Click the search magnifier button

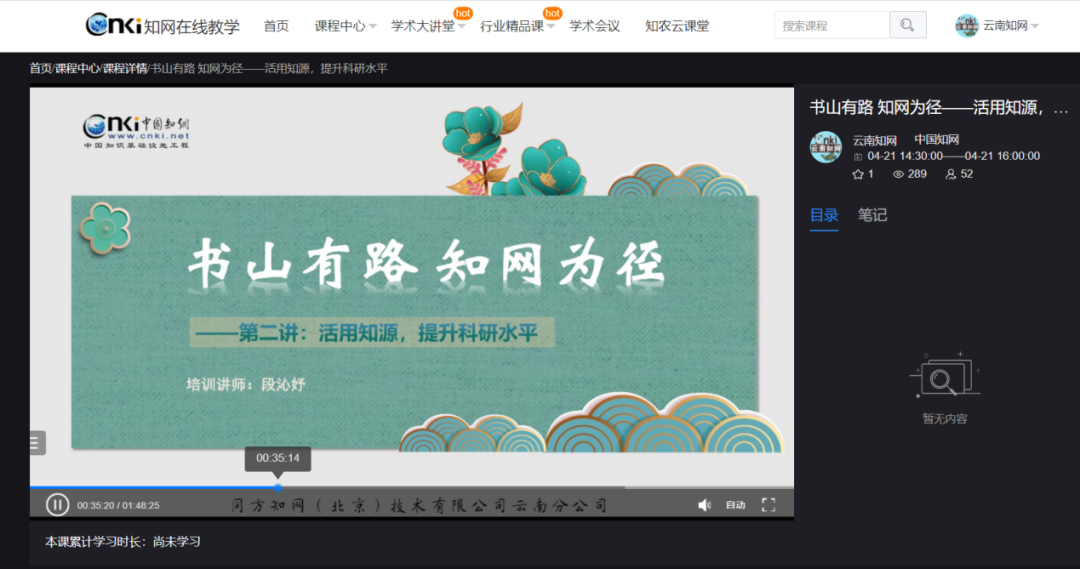pyautogui.click(x=908, y=25)
